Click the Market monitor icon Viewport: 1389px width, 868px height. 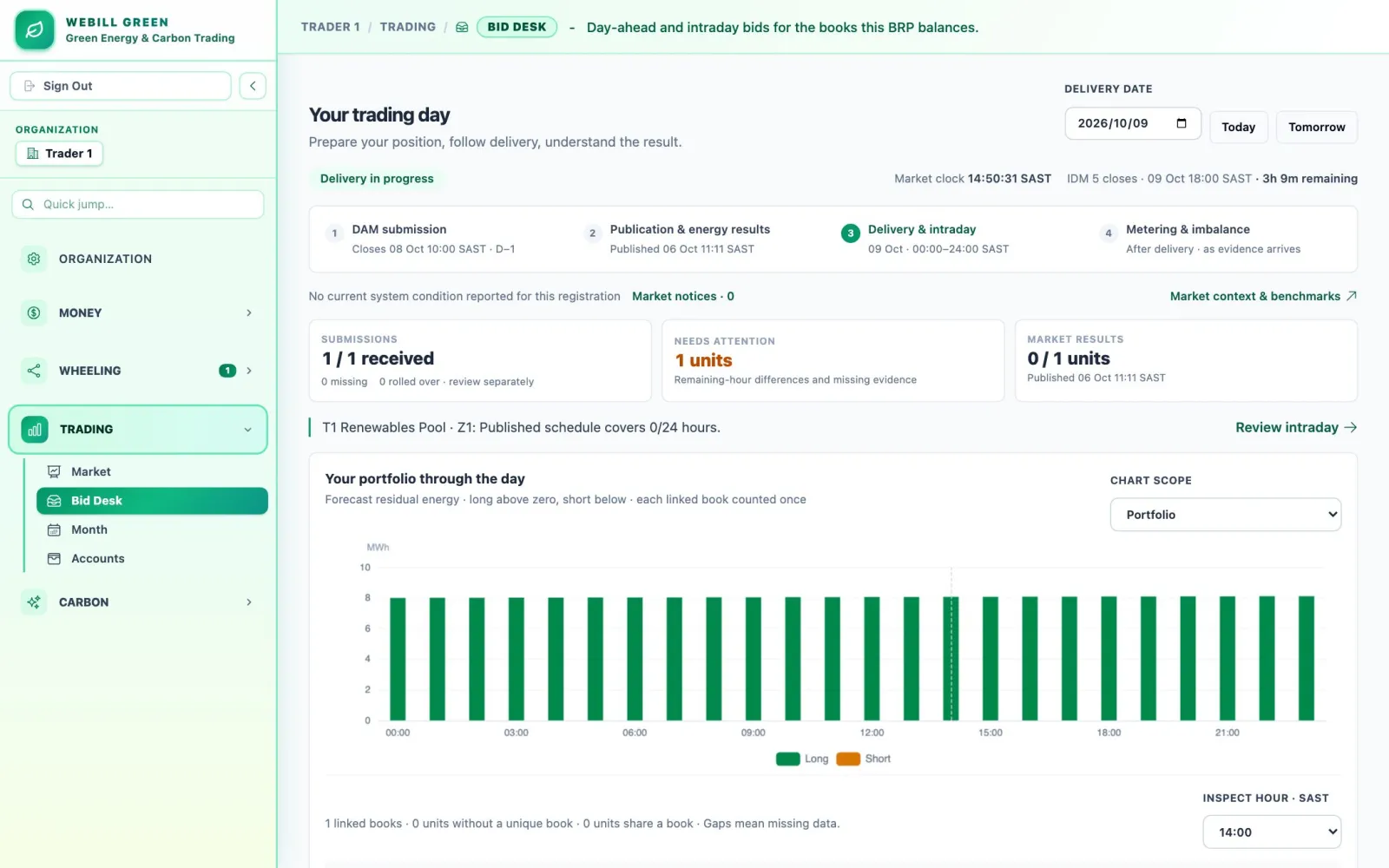(54, 471)
